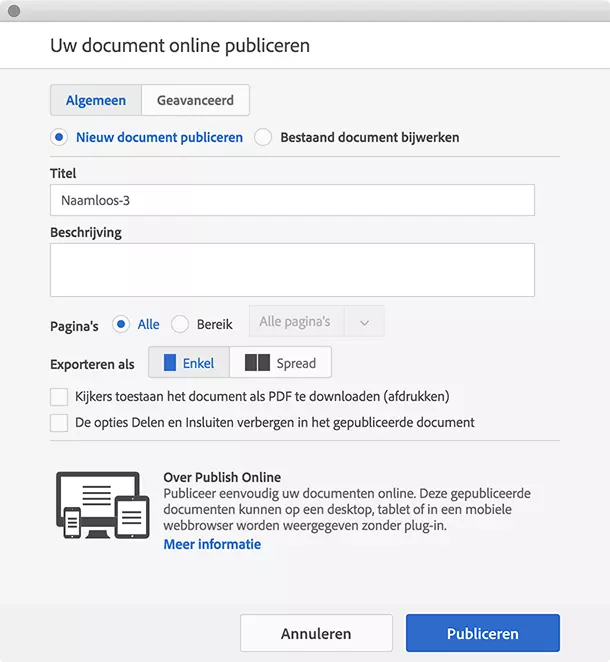Check hide Delen en Insluiten options
610x662 pixels.
(59, 423)
